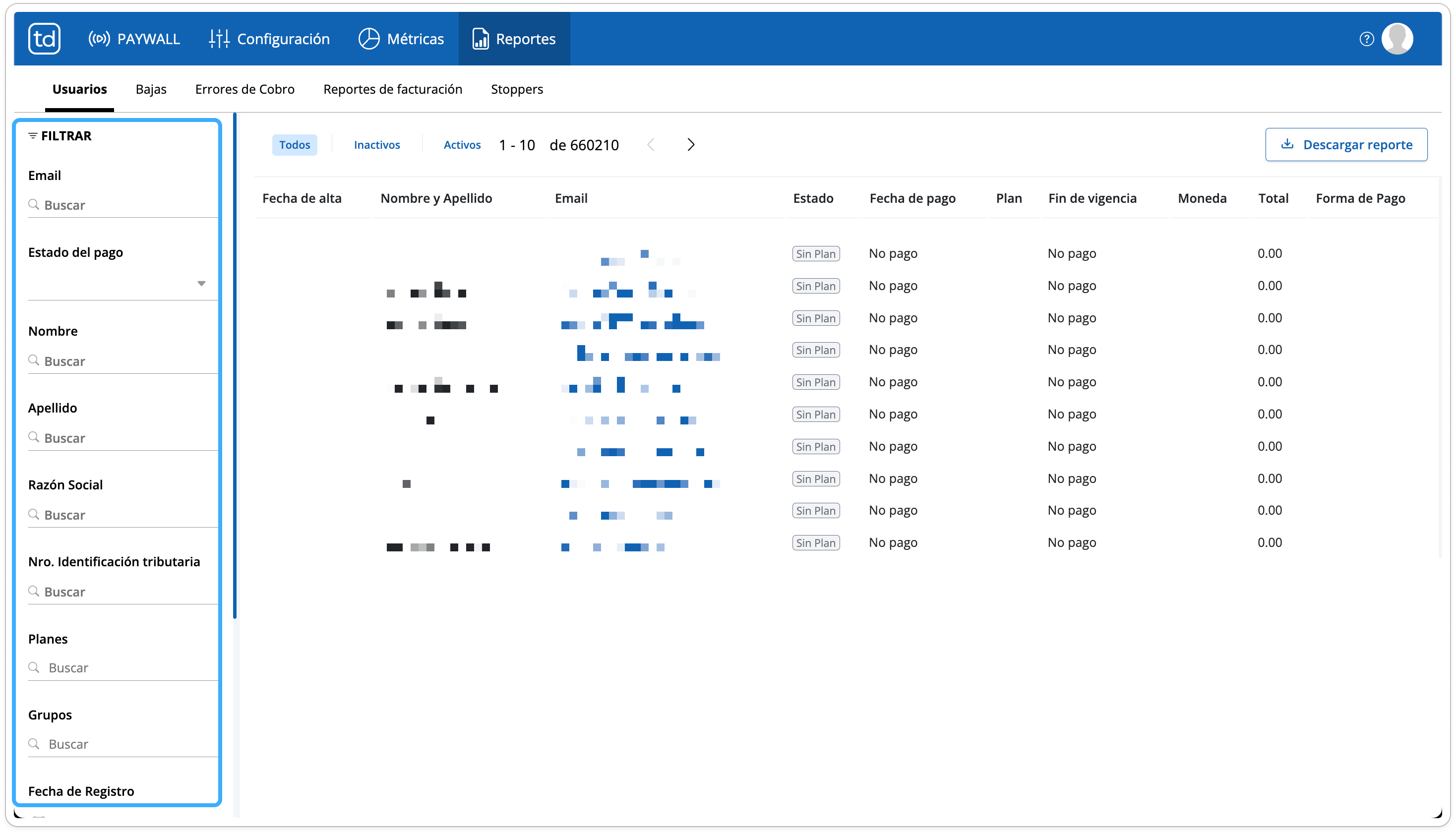Switch to the Bajas tab

[x=151, y=89]
